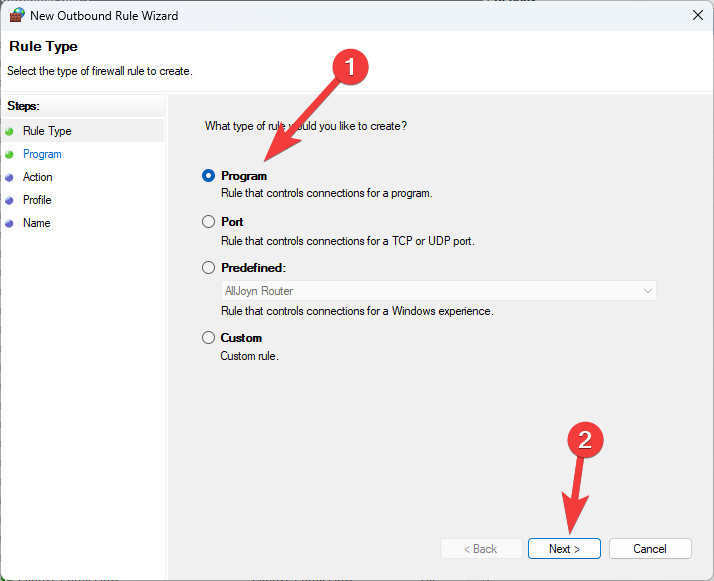714x581 pixels.
Task: Click the firewall wizard icon in title bar
Action: (x=17, y=15)
